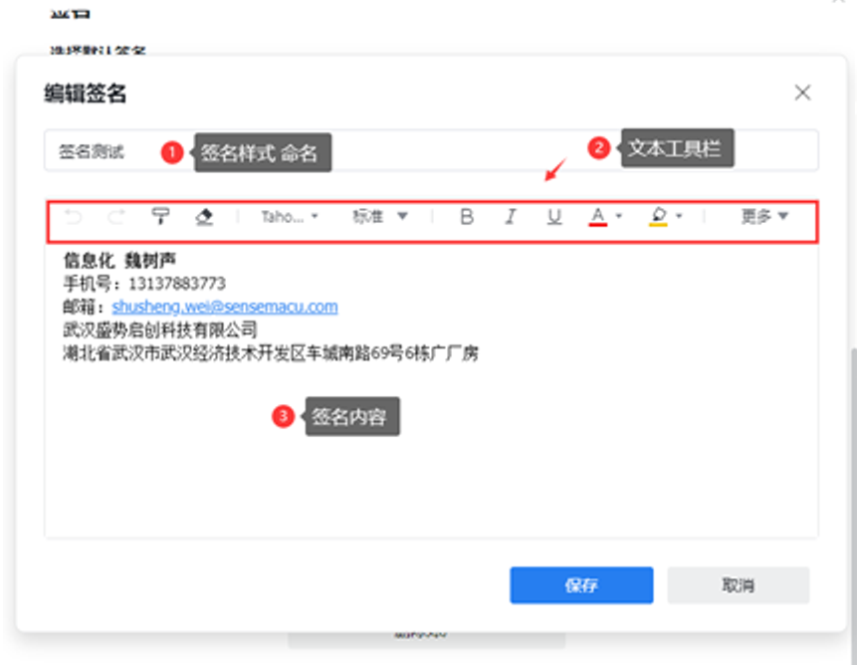Image resolution: width=857 pixels, height=665 pixels.
Task: Apply the red font color A icon
Action: 598,217
